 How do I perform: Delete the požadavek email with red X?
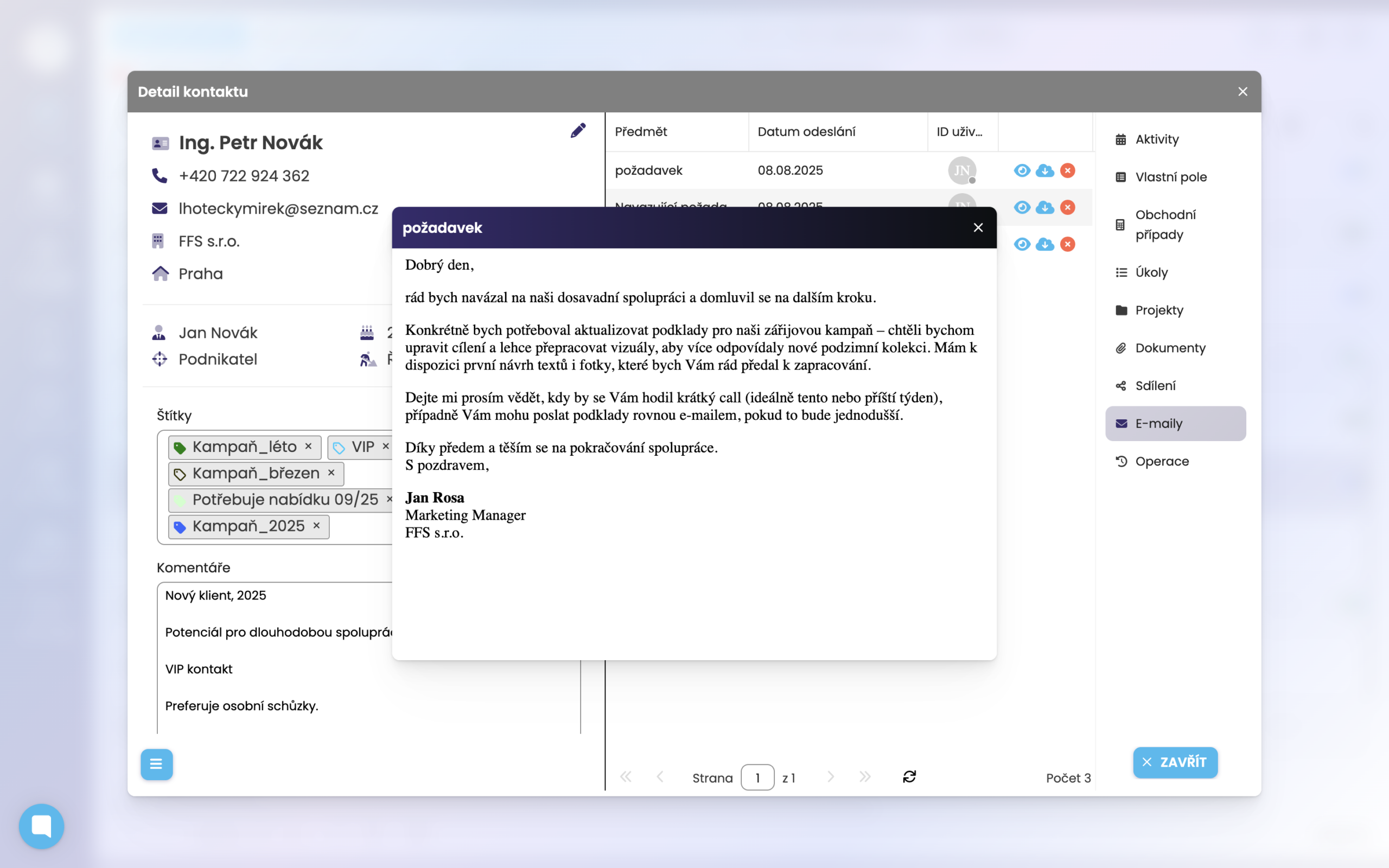pos(1068,170)
